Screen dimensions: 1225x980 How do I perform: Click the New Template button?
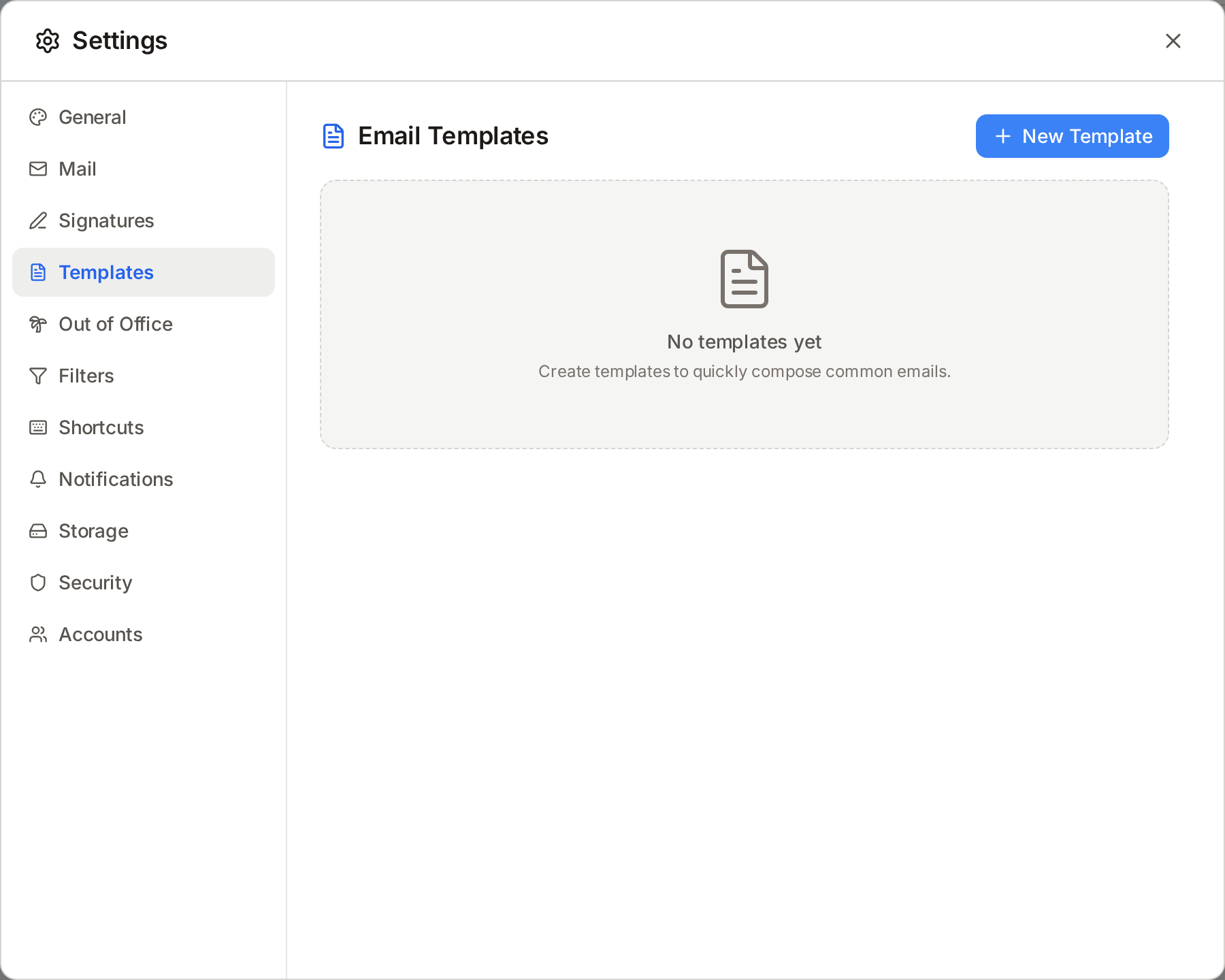point(1071,136)
